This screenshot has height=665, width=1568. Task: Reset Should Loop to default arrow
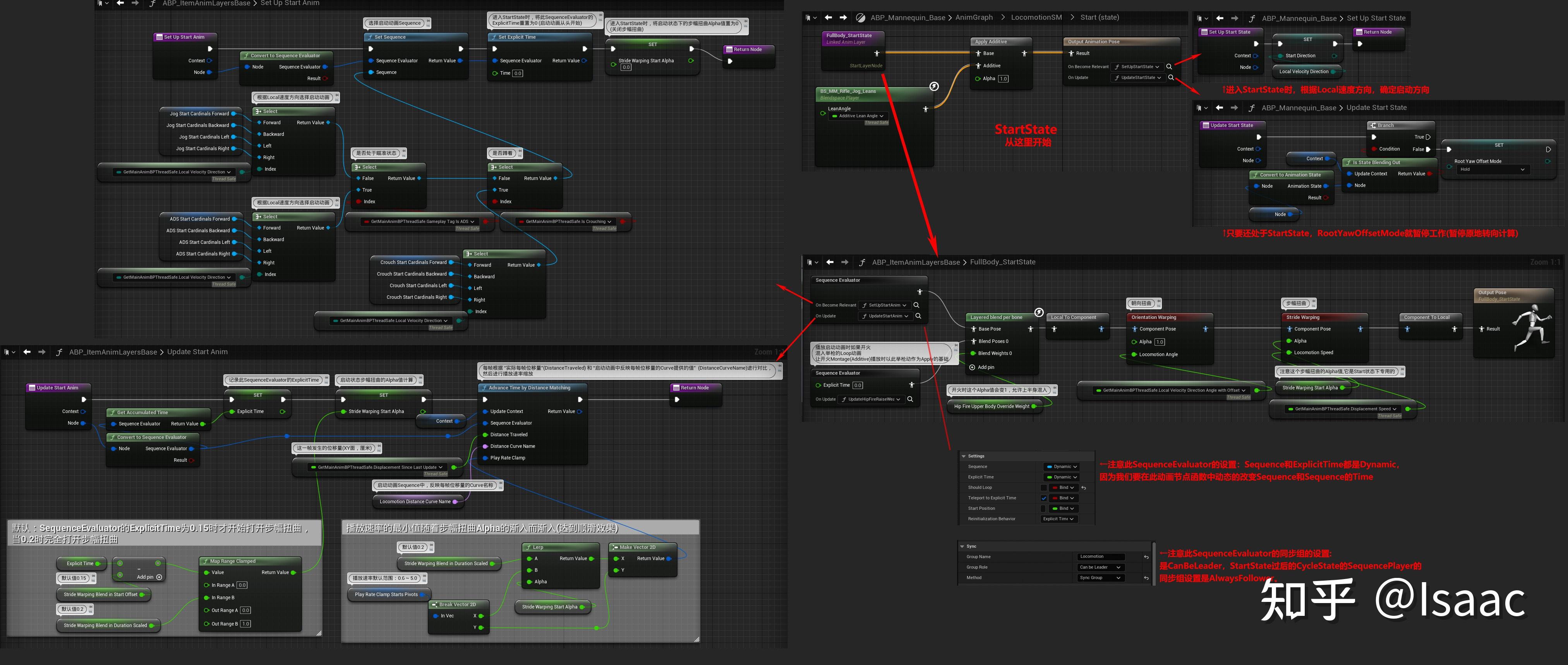1084,488
